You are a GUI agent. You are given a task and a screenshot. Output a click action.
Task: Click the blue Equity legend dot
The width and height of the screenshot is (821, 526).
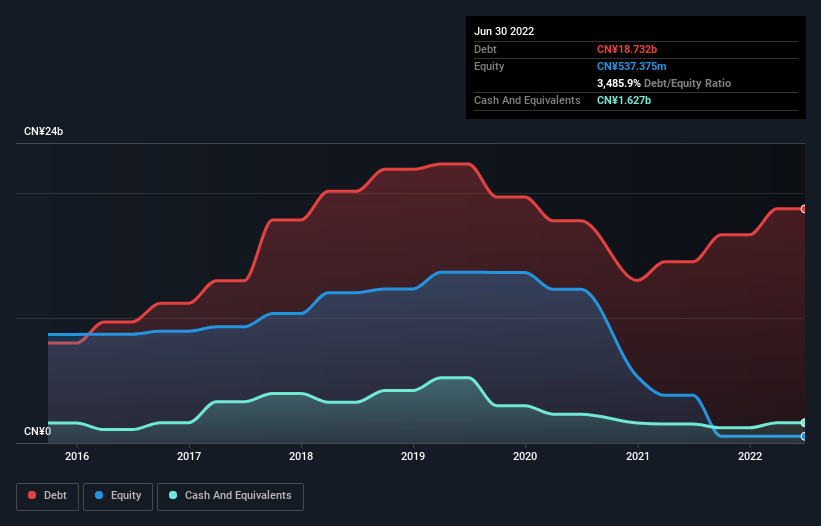pyautogui.click(x=99, y=495)
